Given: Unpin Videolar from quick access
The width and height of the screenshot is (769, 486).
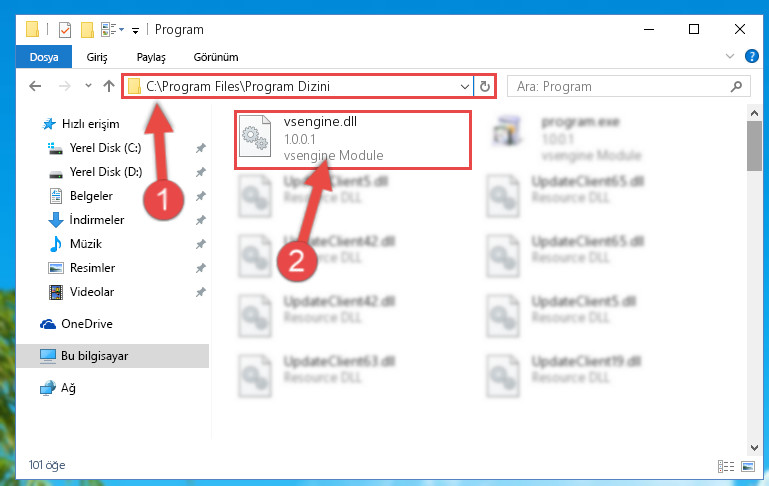Looking at the screenshot, I should pos(201,292).
